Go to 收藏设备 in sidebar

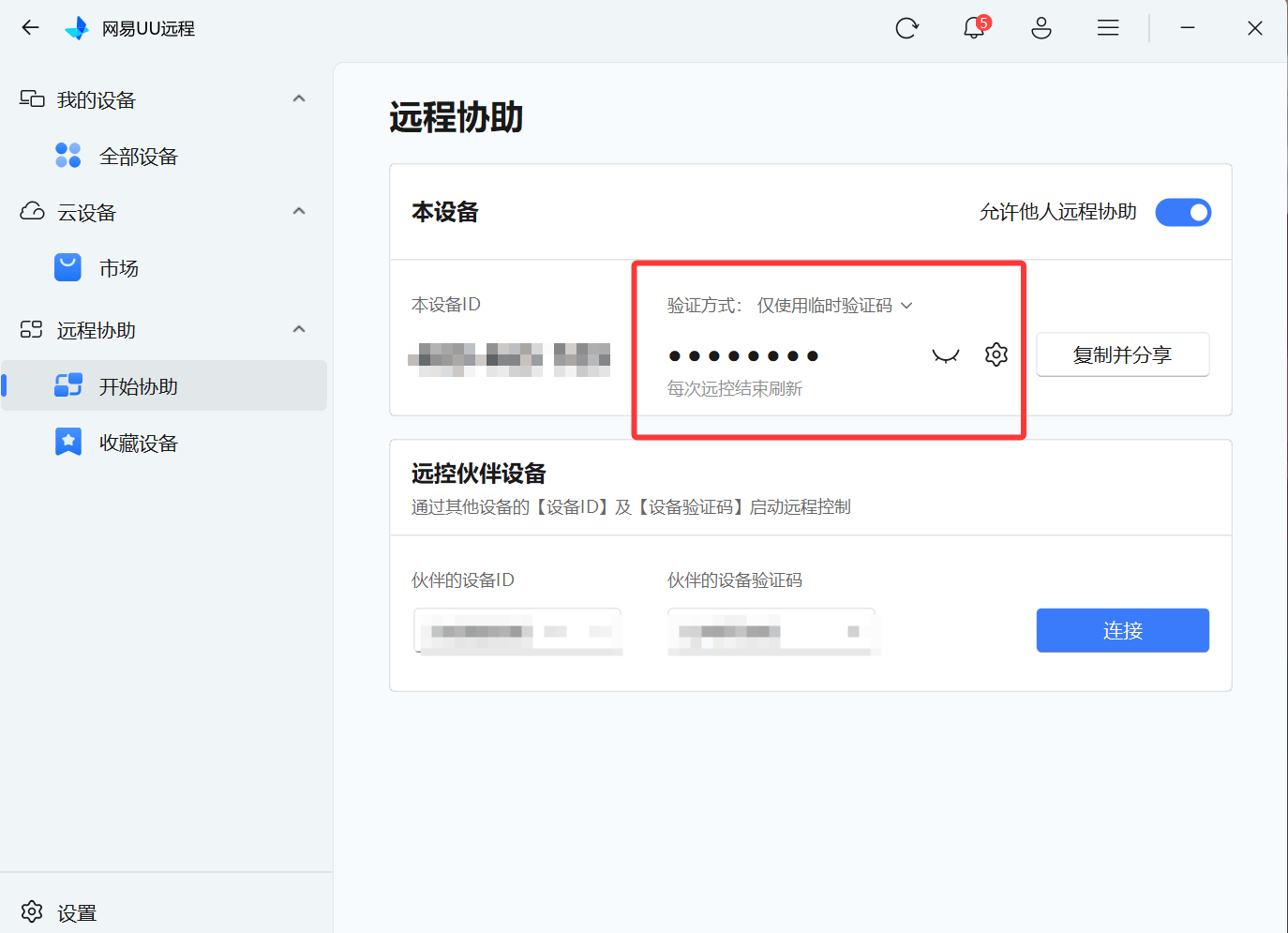[138, 444]
